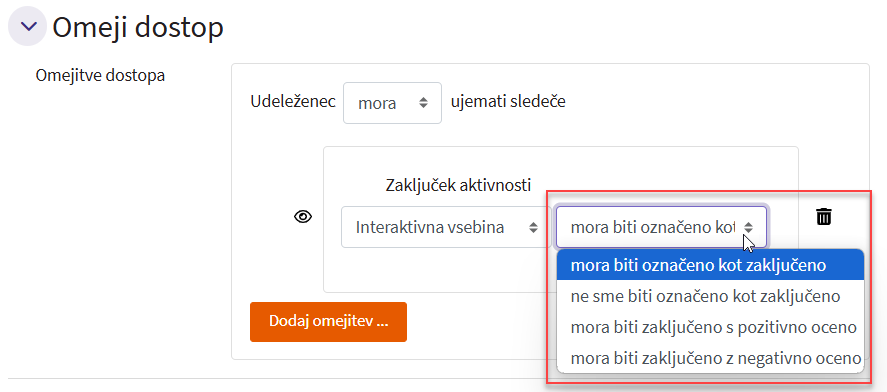The image size is (887, 392).
Task: Click the Omeji dostop heading text
Action: tap(138, 27)
